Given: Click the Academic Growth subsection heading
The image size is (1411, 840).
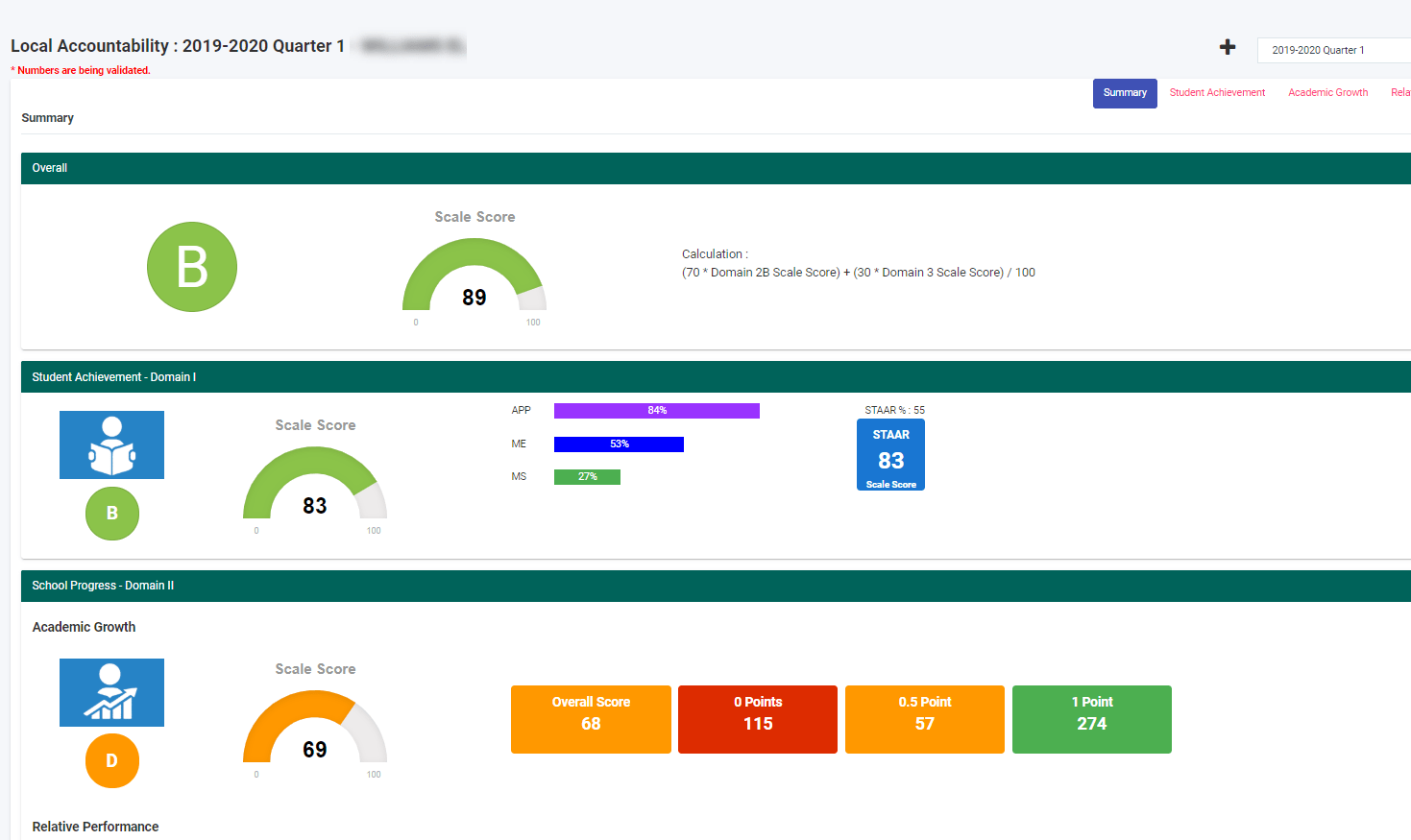Looking at the screenshot, I should pyautogui.click(x=84, y=627).
